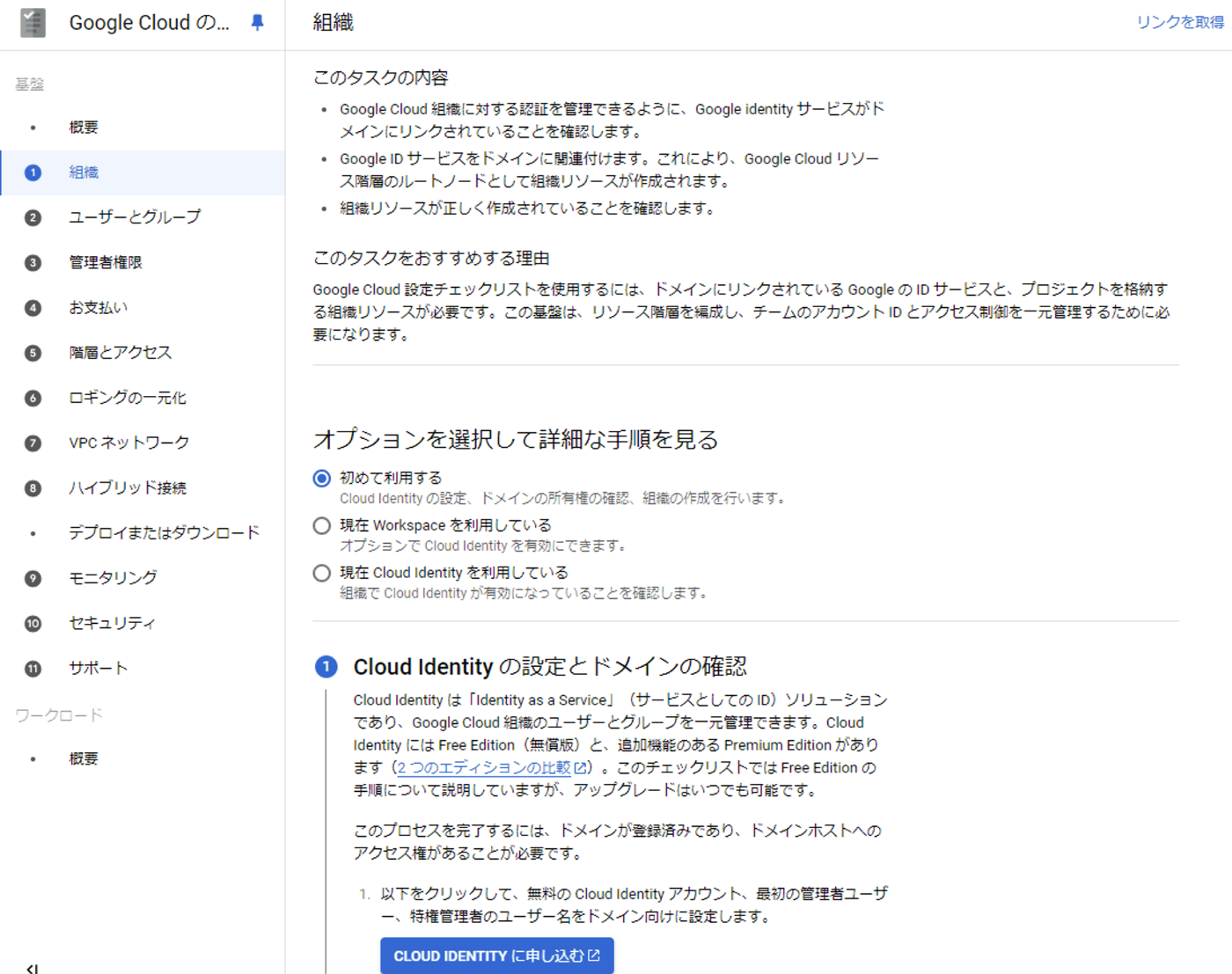
Task: Click step 3 circle icon beside 管理者権限
Action: (x=33, y=262)
